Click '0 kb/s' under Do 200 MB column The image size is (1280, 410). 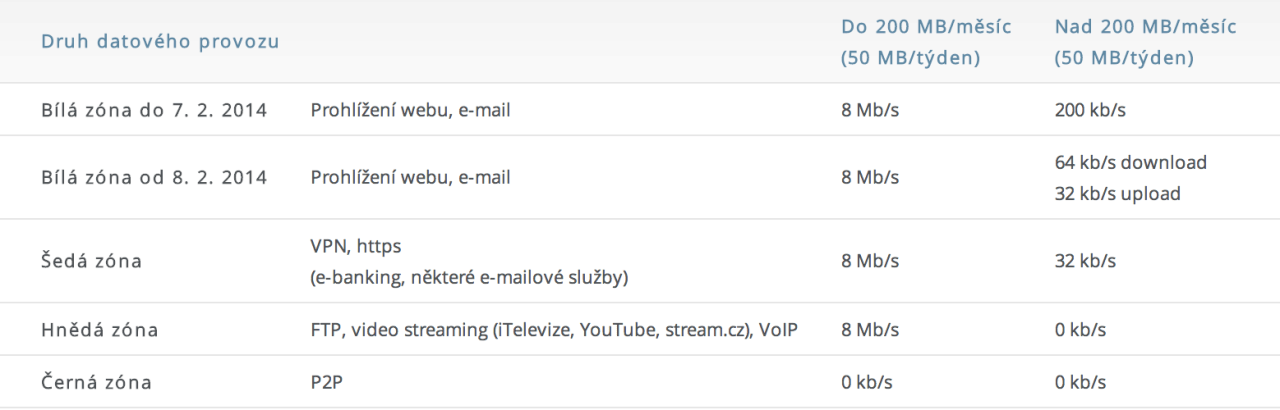[x=867, y=382]
